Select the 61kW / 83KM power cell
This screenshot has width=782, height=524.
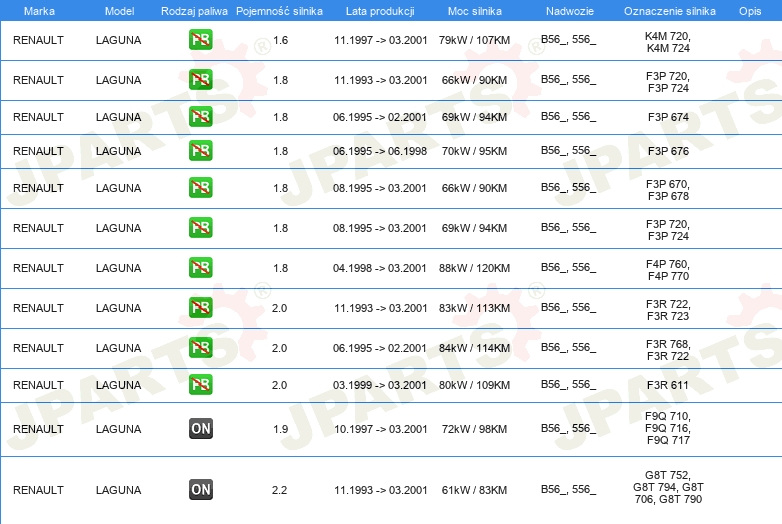pyautogui.click(x=474, y=490)
